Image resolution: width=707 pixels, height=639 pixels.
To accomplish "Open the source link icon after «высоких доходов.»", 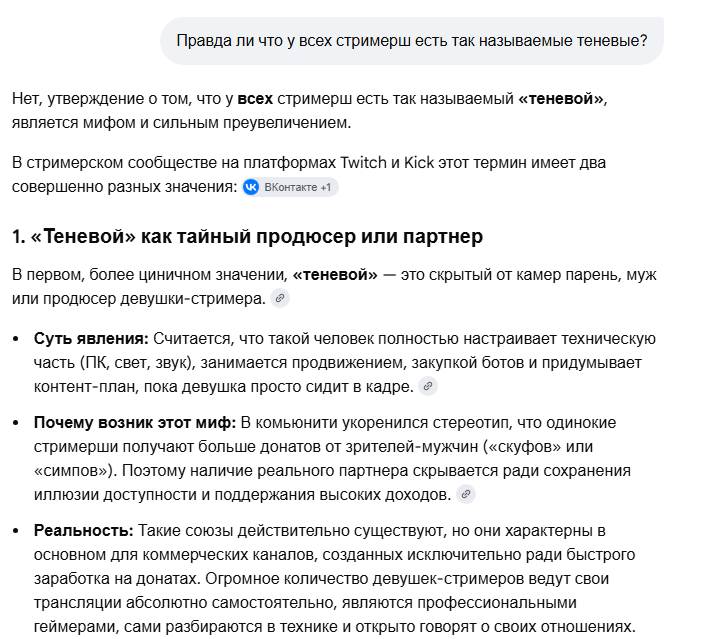I will pos(466,494).
